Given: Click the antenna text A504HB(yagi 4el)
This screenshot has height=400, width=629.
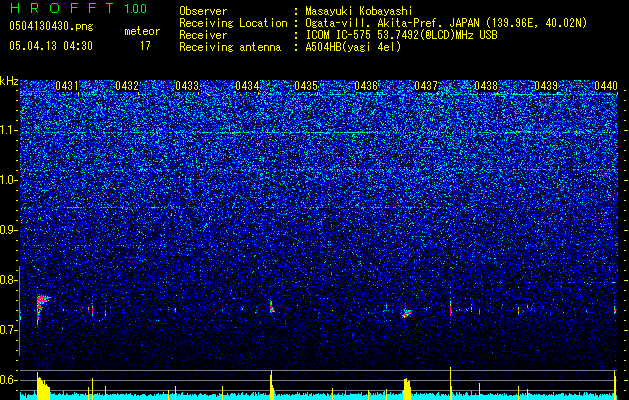Looking at the screenshot, I should tap(353, 47).
